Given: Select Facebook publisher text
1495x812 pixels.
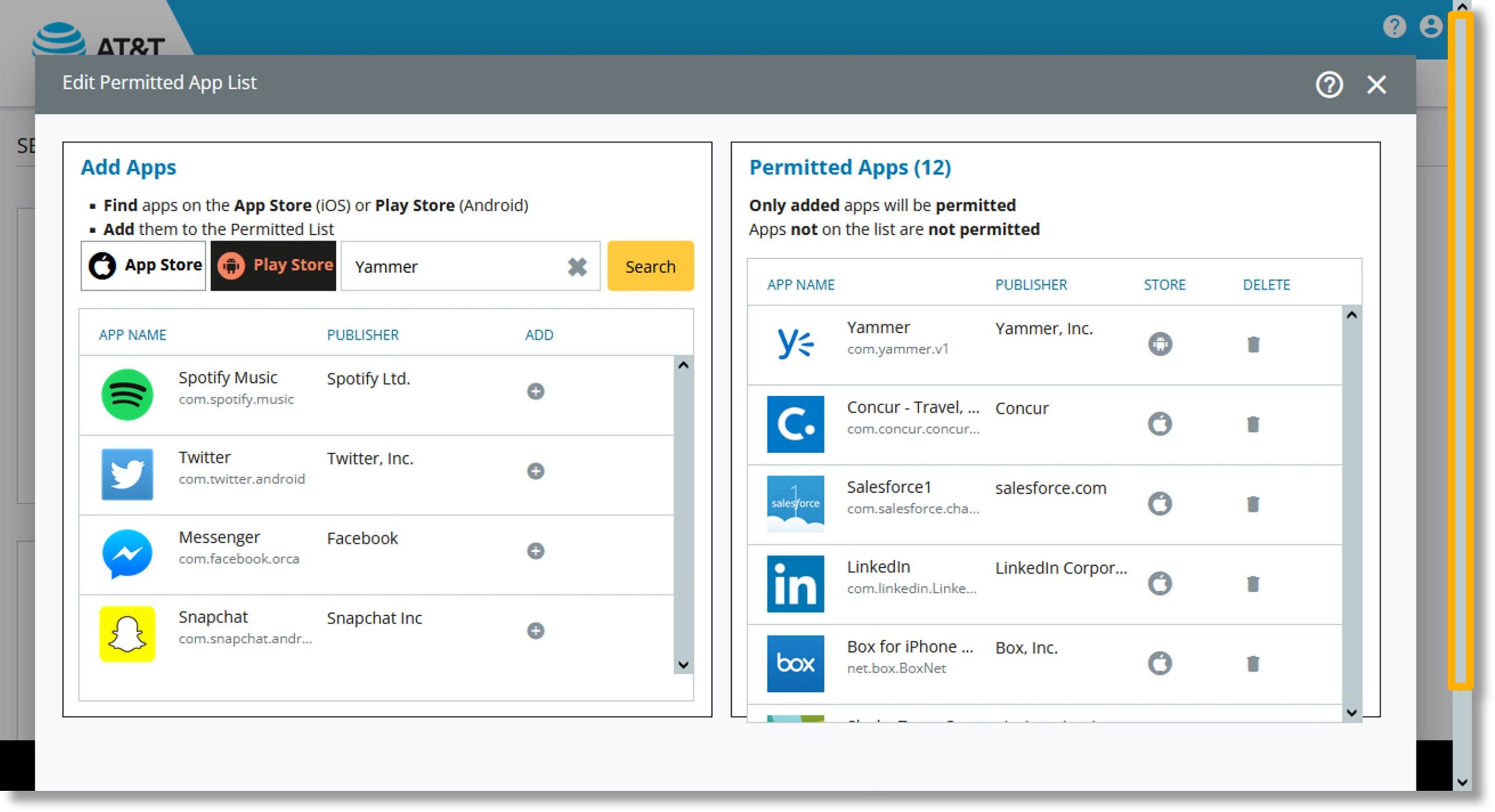Looking at the screenshot, I should pos(362,538).
